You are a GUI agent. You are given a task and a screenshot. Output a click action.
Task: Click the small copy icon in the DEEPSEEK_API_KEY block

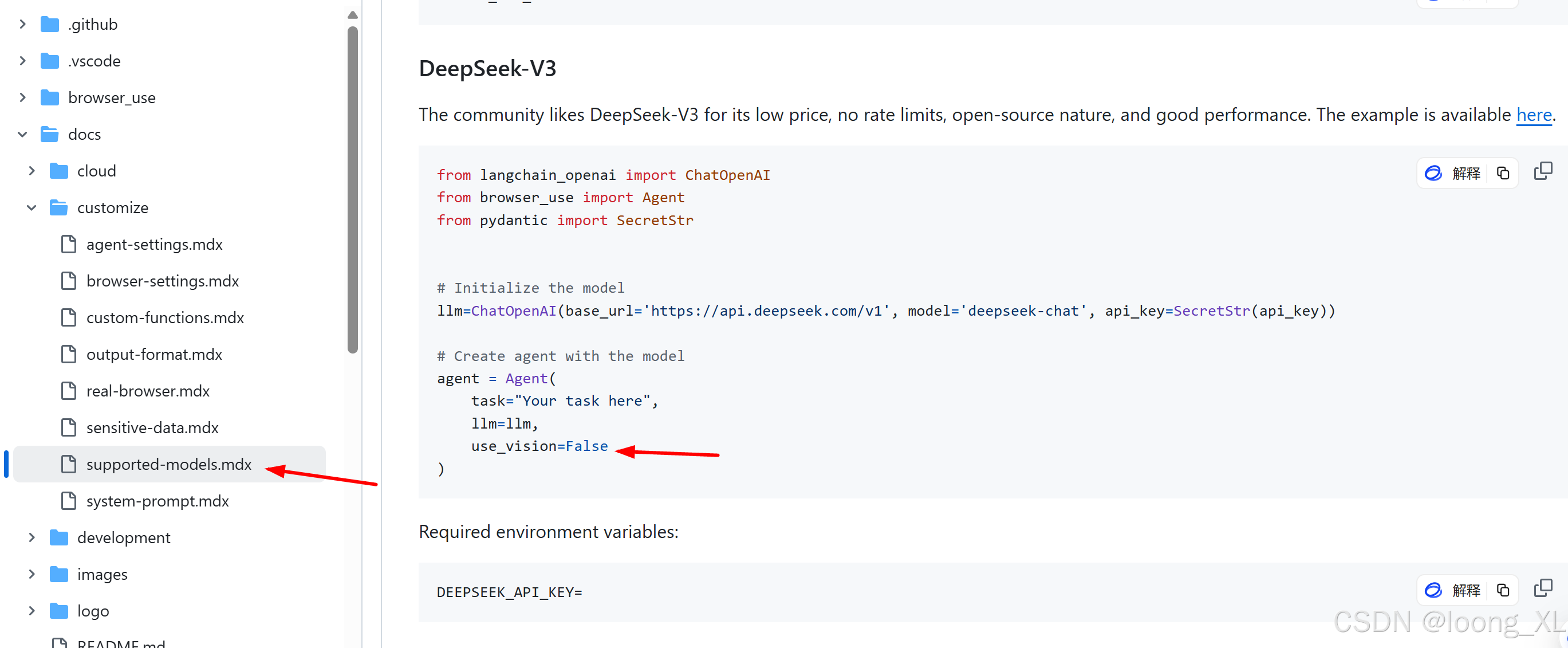(1503, 590)
